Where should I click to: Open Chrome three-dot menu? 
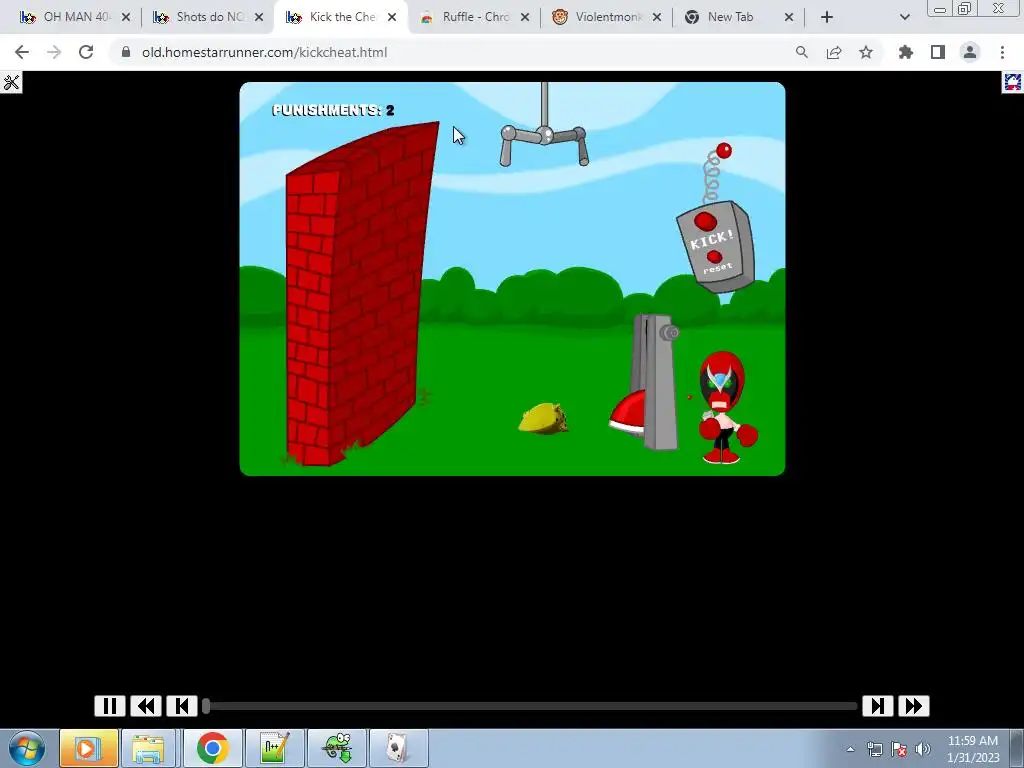[x=1002, y=52]
